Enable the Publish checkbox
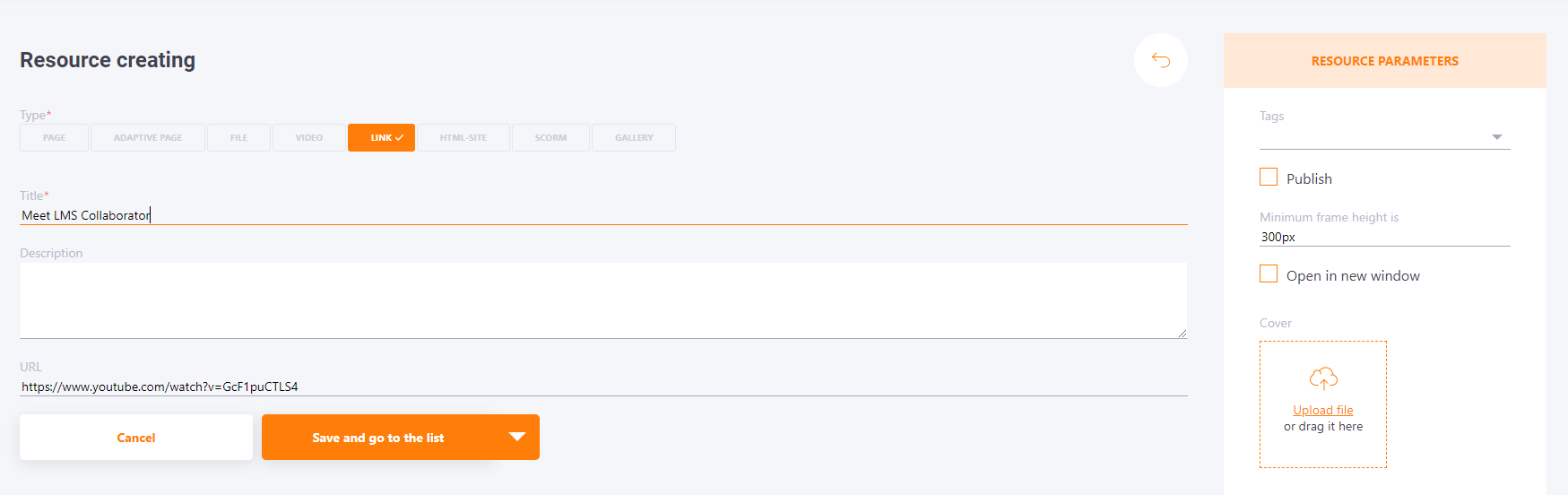 [x=1269, y=177]
